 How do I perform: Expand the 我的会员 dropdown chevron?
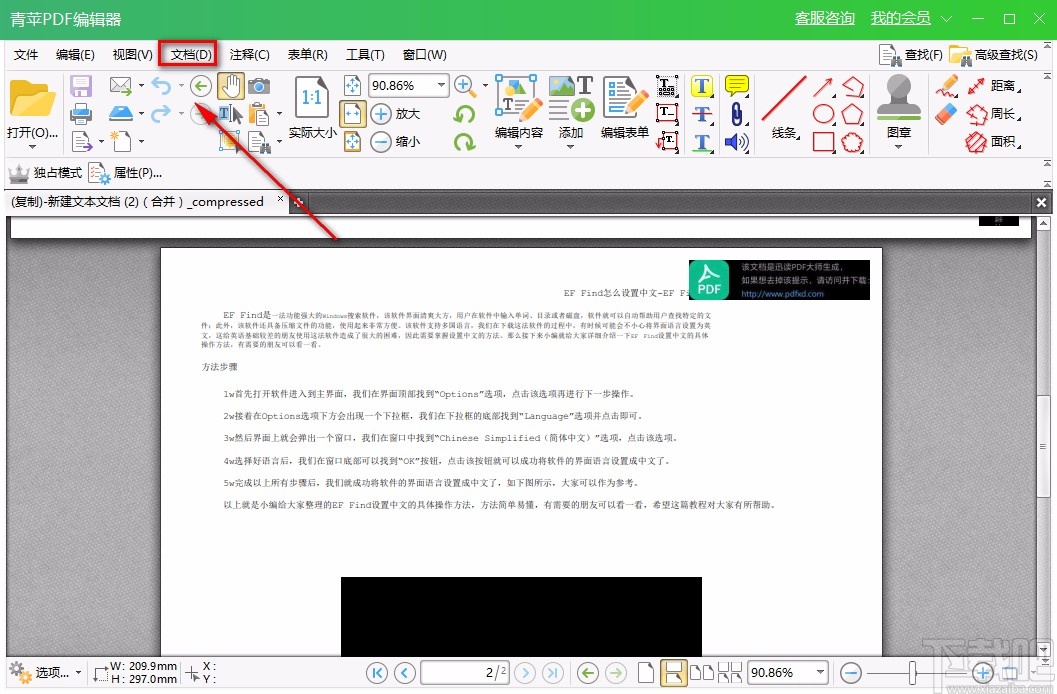(x=946, y=19)
